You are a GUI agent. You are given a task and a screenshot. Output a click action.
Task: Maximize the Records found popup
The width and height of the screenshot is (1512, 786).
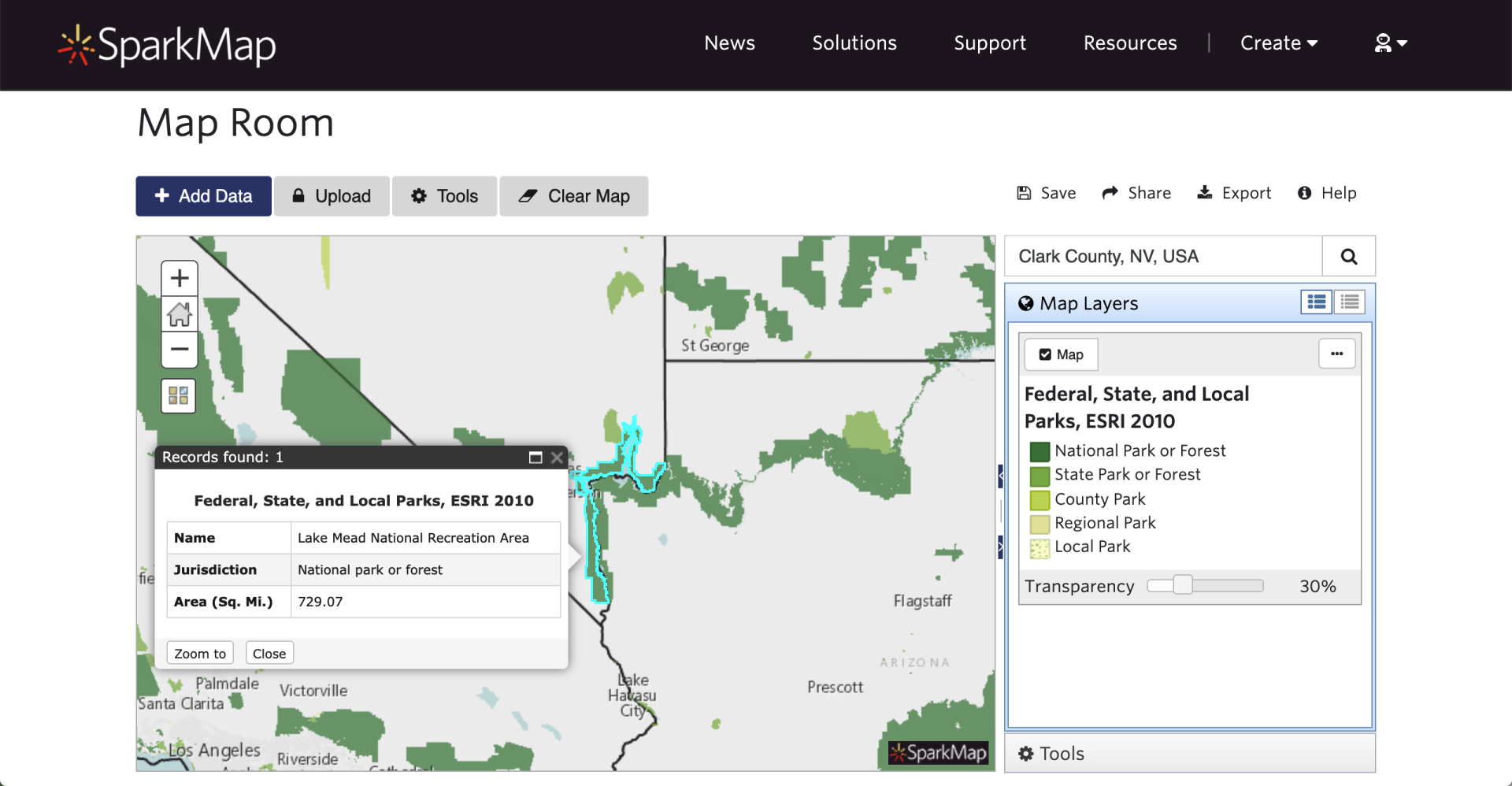(535, 458)
